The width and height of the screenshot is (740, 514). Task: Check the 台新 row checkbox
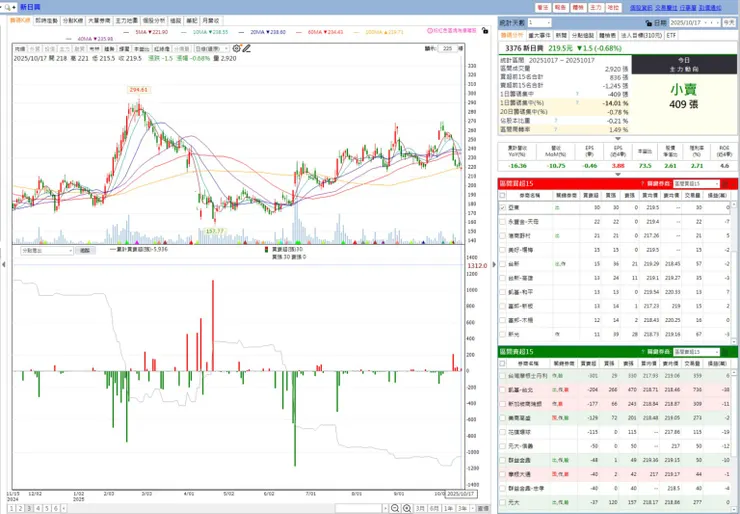coord(503,264)
